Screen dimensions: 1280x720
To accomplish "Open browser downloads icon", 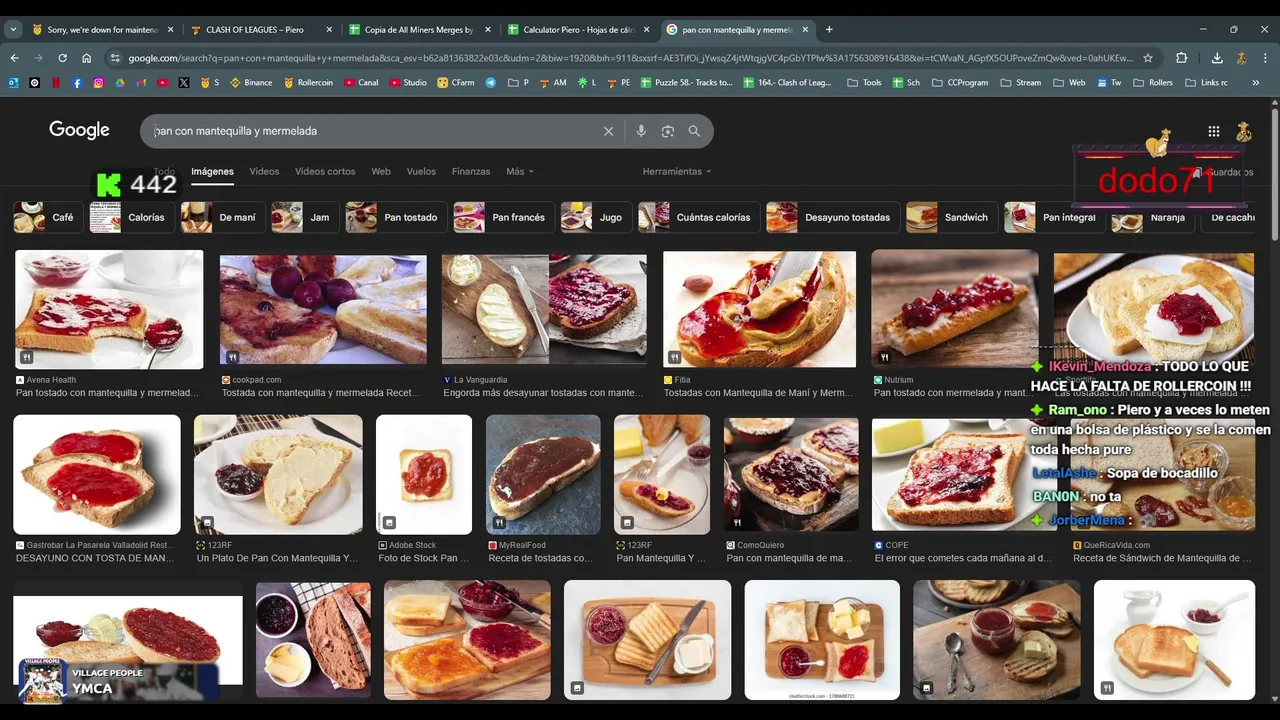I will click(x=1217, y=58).
